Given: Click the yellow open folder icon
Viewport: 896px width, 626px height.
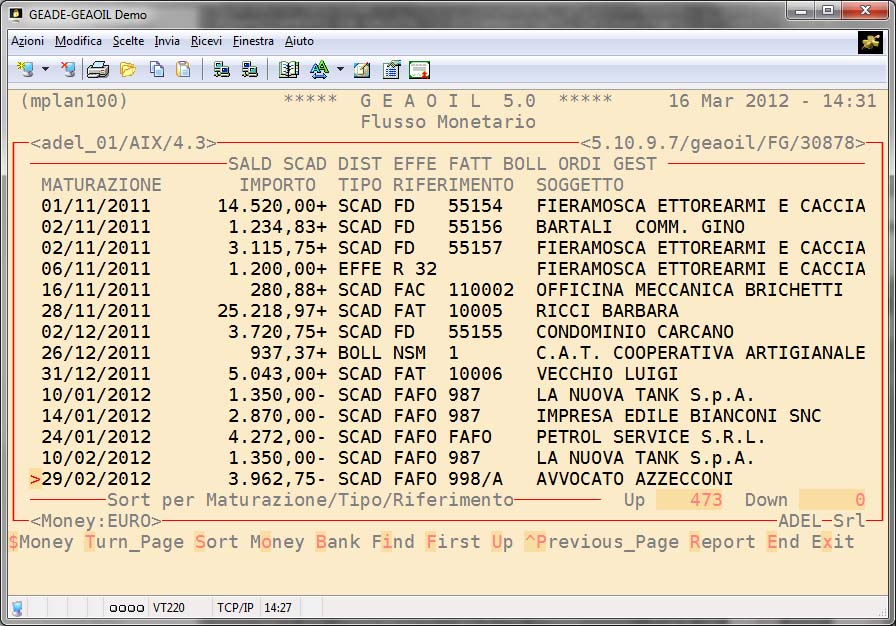Looking at the screenshot, I should (128, 70).
